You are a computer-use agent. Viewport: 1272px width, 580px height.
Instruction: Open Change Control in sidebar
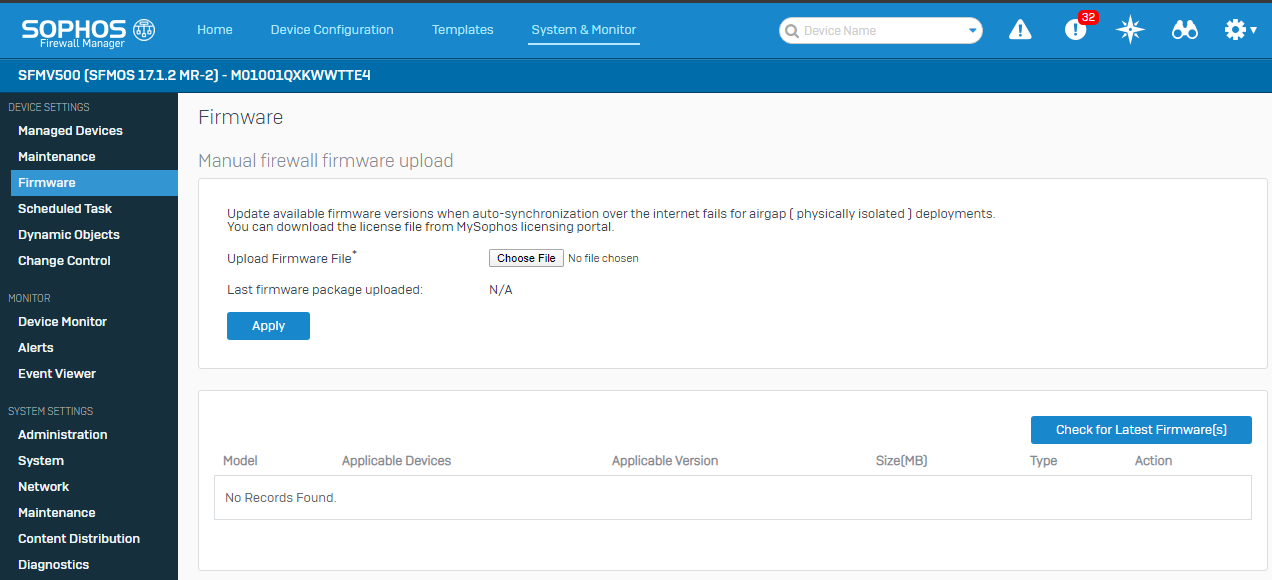(64, 261)
